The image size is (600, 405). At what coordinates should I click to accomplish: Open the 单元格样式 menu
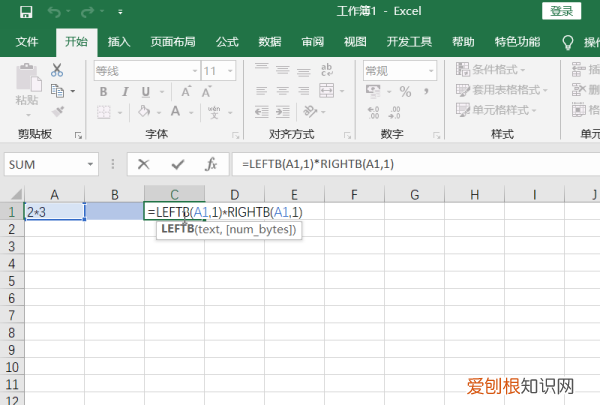pyautogui.click(x=496, y=110)
